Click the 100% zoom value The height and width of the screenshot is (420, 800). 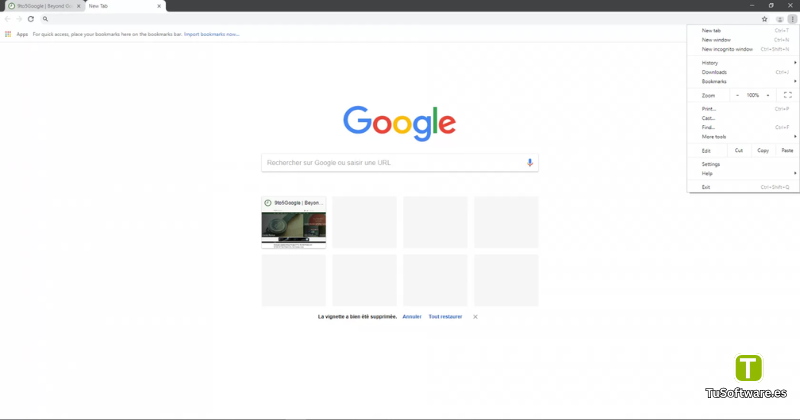[753, 95]
